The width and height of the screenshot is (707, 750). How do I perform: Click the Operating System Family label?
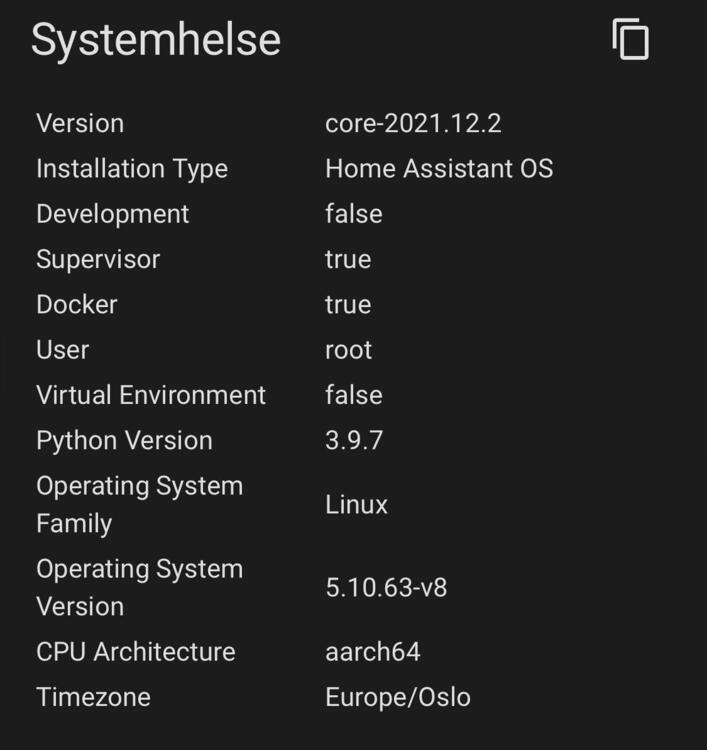click(139, 504)
